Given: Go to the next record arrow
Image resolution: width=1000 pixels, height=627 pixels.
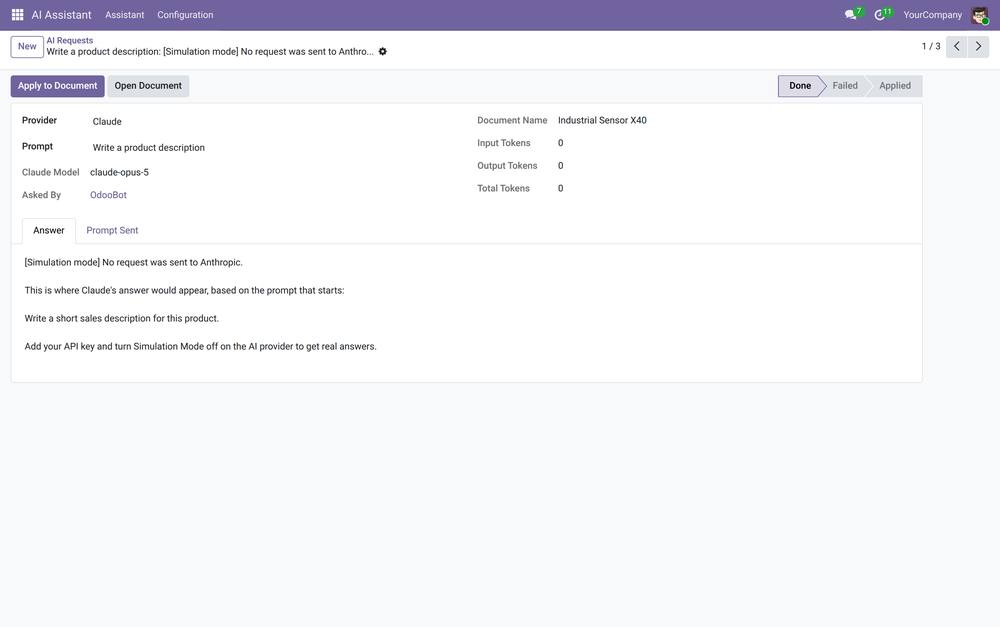Looking at the screenshot, I should click(x=978, y=47).
